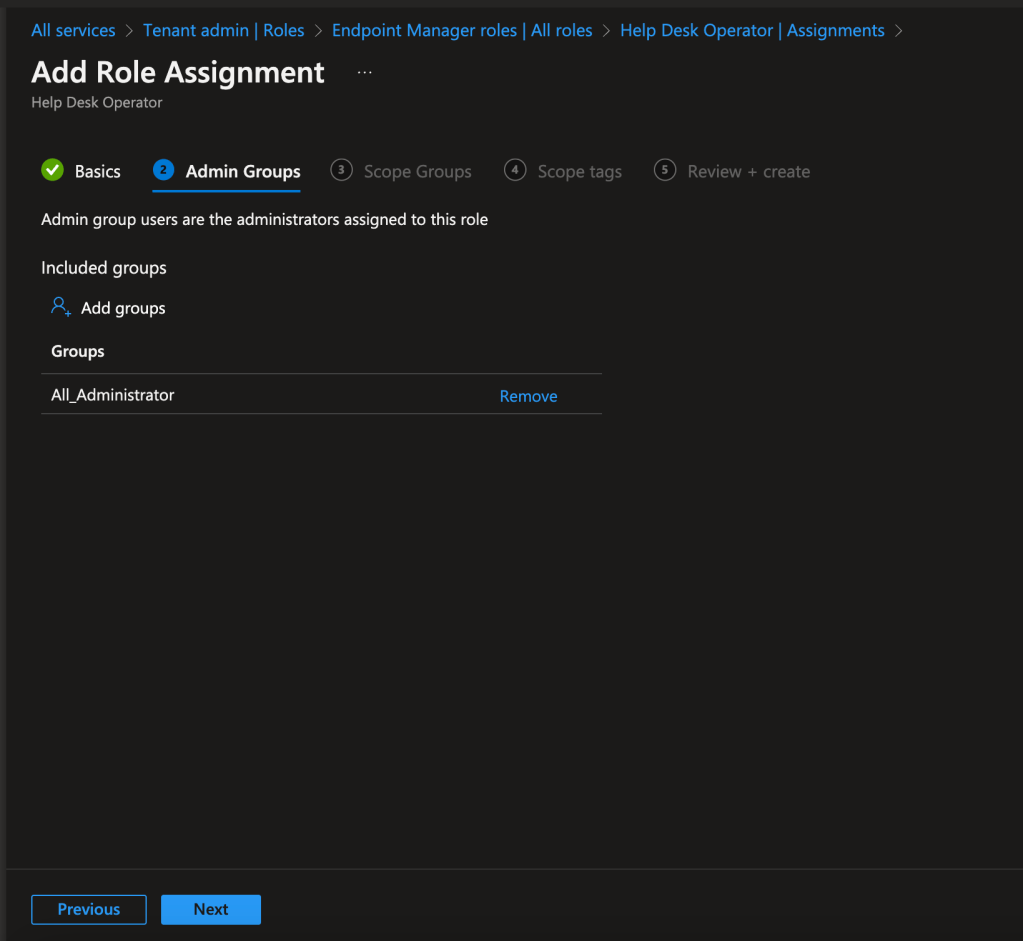Select the Admin Groups tab
Viewport: 1023px width, 941px height.
tap(243, 172)
